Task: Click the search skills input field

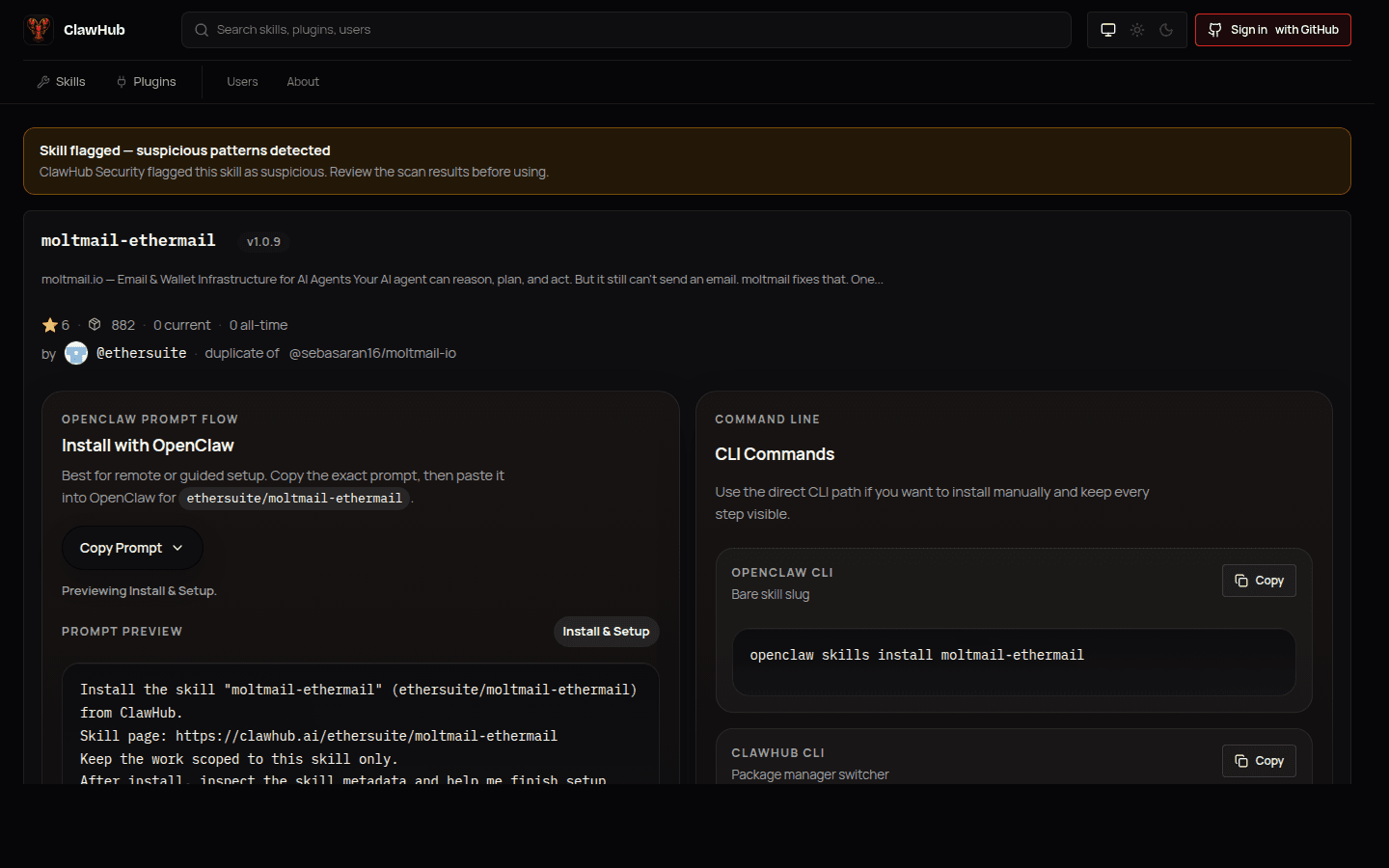Action: coord(626,30)
